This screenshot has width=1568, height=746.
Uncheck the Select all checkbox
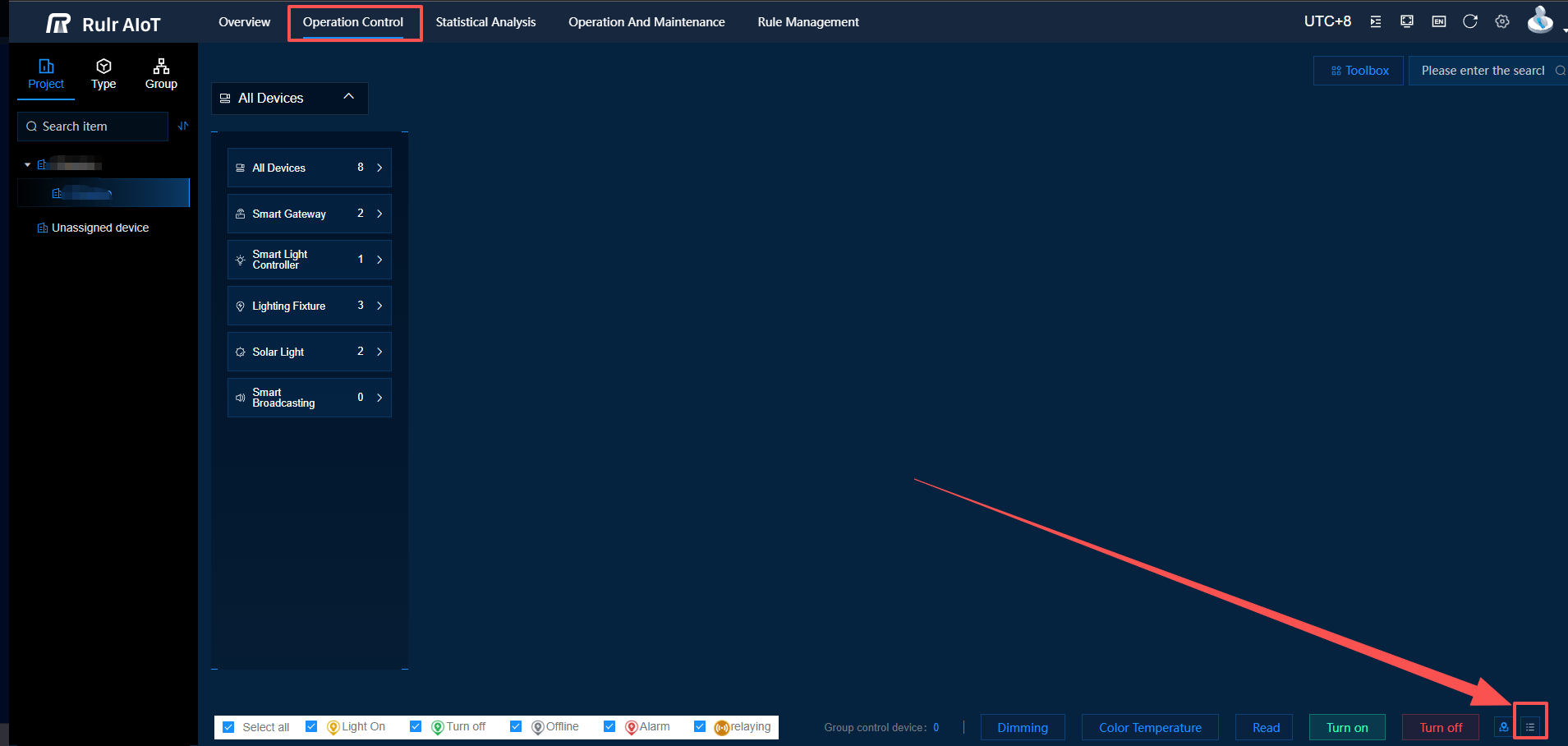[x=229, y=727]
